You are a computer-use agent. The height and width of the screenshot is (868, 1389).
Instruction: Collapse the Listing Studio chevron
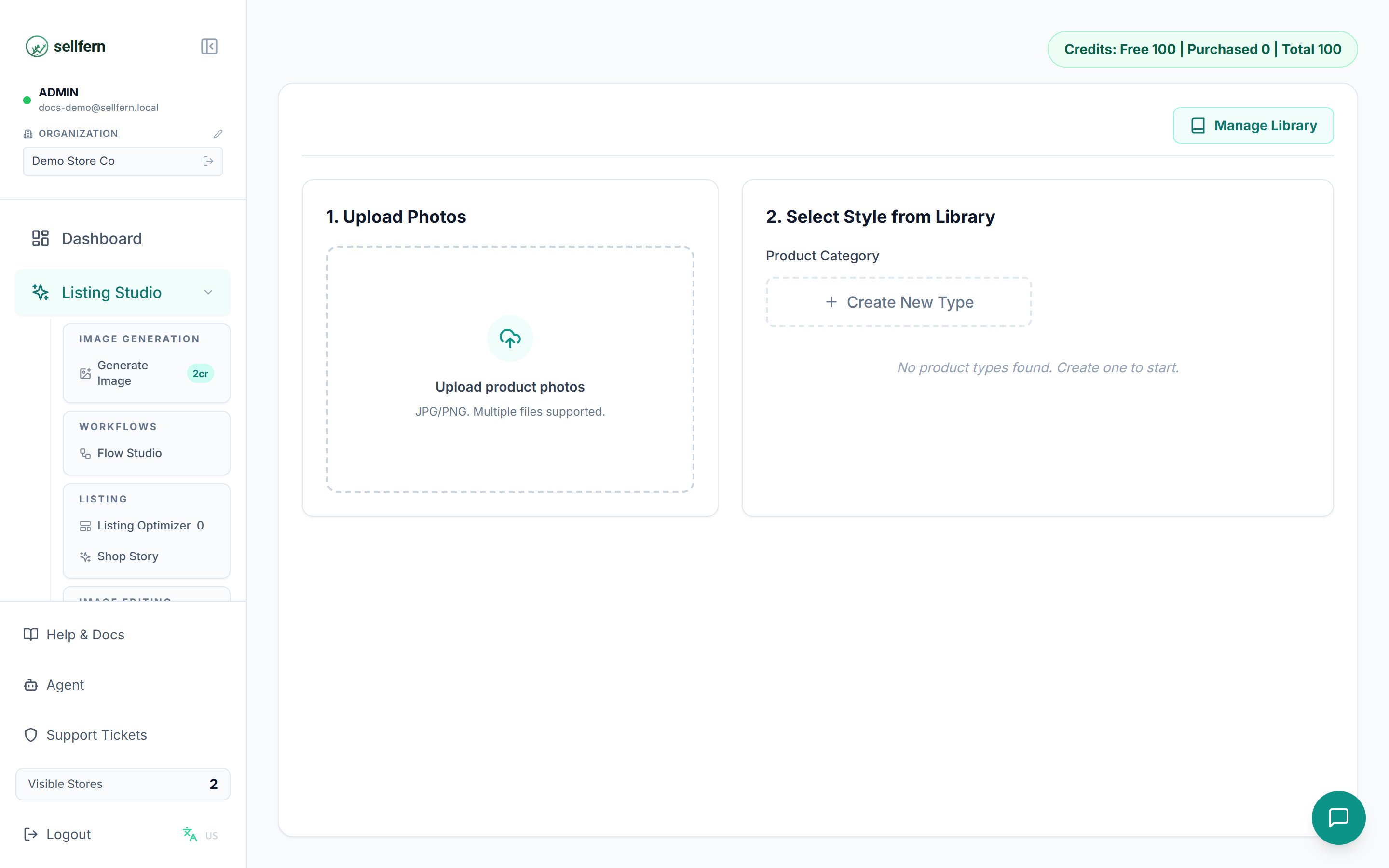point(208,292)
